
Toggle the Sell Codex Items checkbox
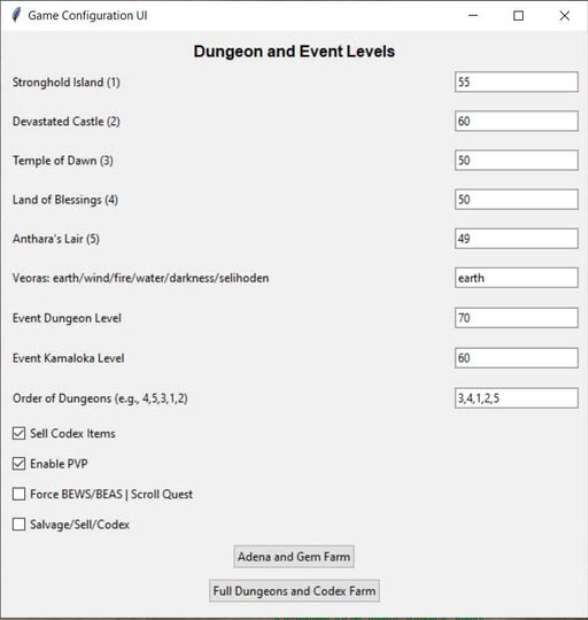click(x=19, y=433)
